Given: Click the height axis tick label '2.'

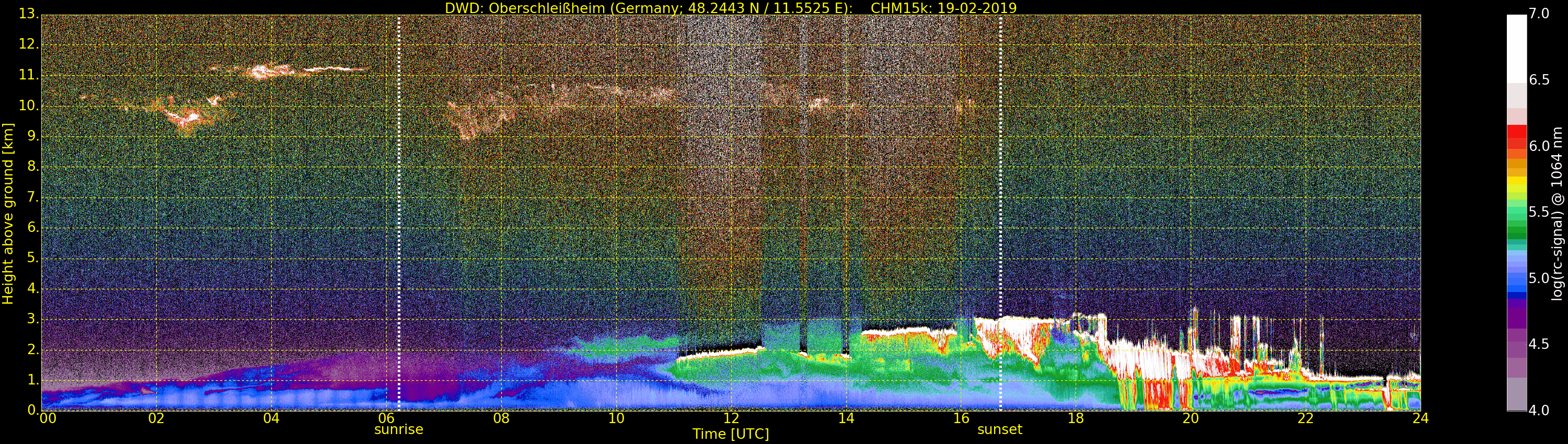Looking at the screenshot, I should (32, 350).
